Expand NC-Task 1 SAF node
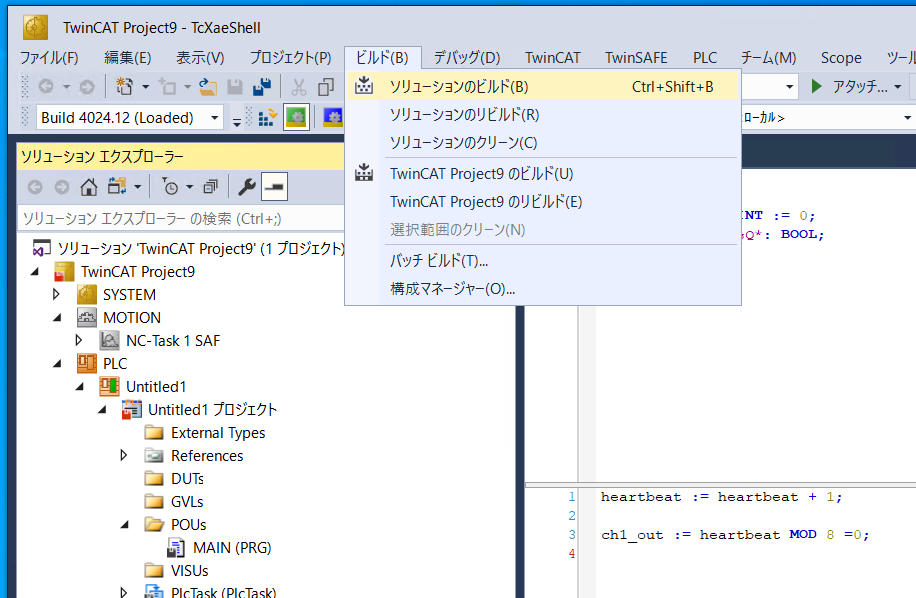 pos(79,340)
